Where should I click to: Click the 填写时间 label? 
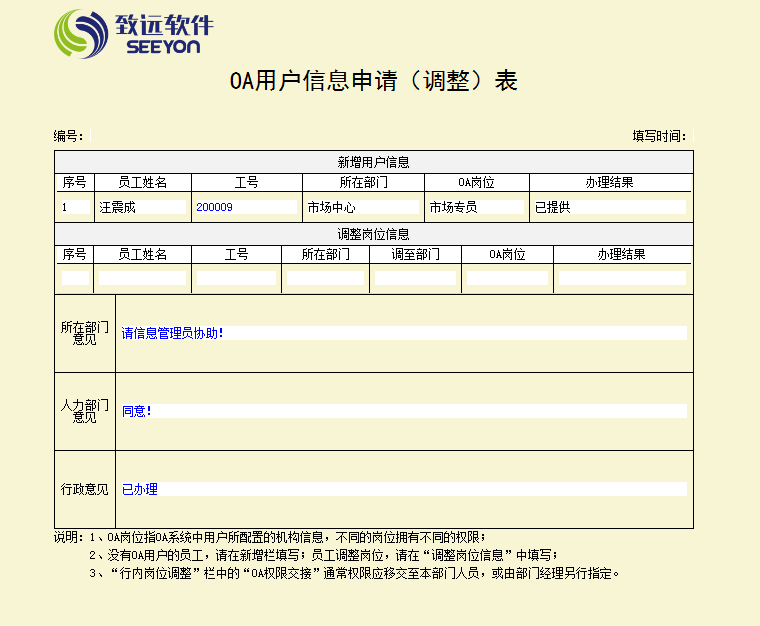tap(658, 136)
